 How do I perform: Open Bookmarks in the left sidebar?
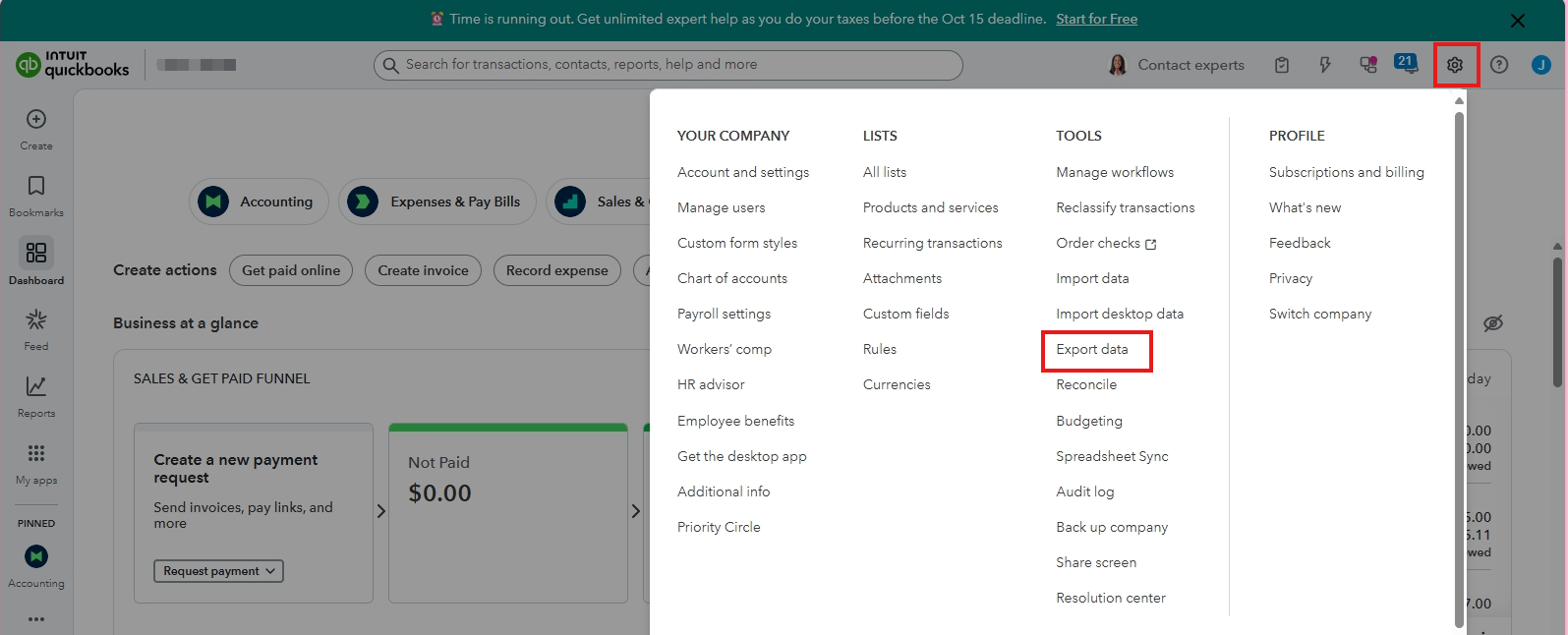(x=36, y=196)
